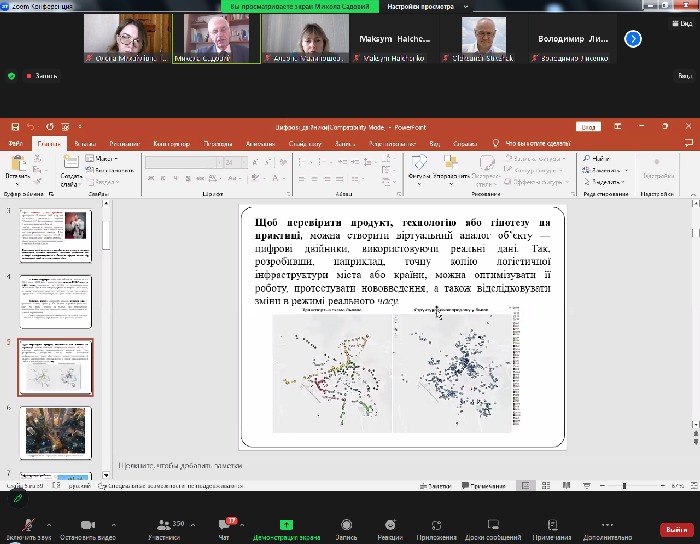Open the Whiteboards button

point(492,525)
